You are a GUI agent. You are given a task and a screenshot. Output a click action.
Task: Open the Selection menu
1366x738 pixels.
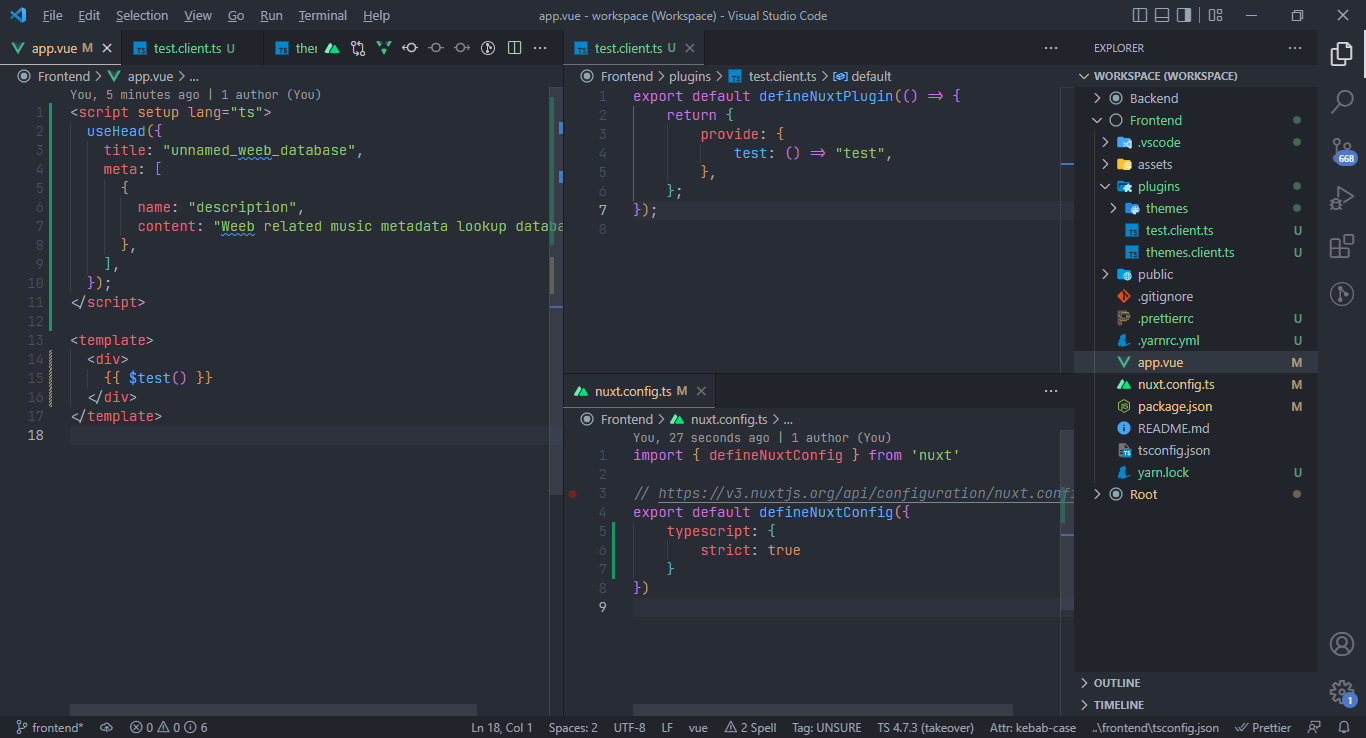(142, 15)
